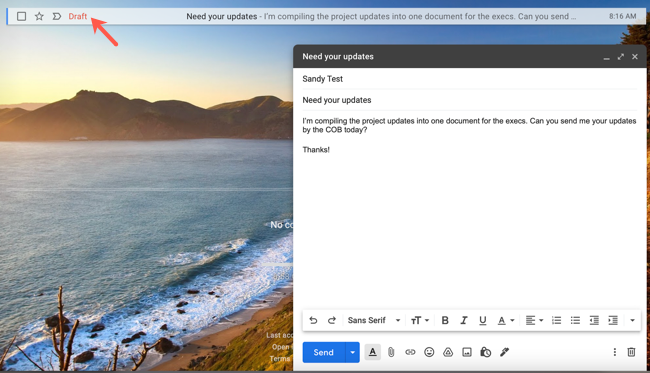
Task: Redo the last edit in compose toolbar
Action: coord(332,320)
